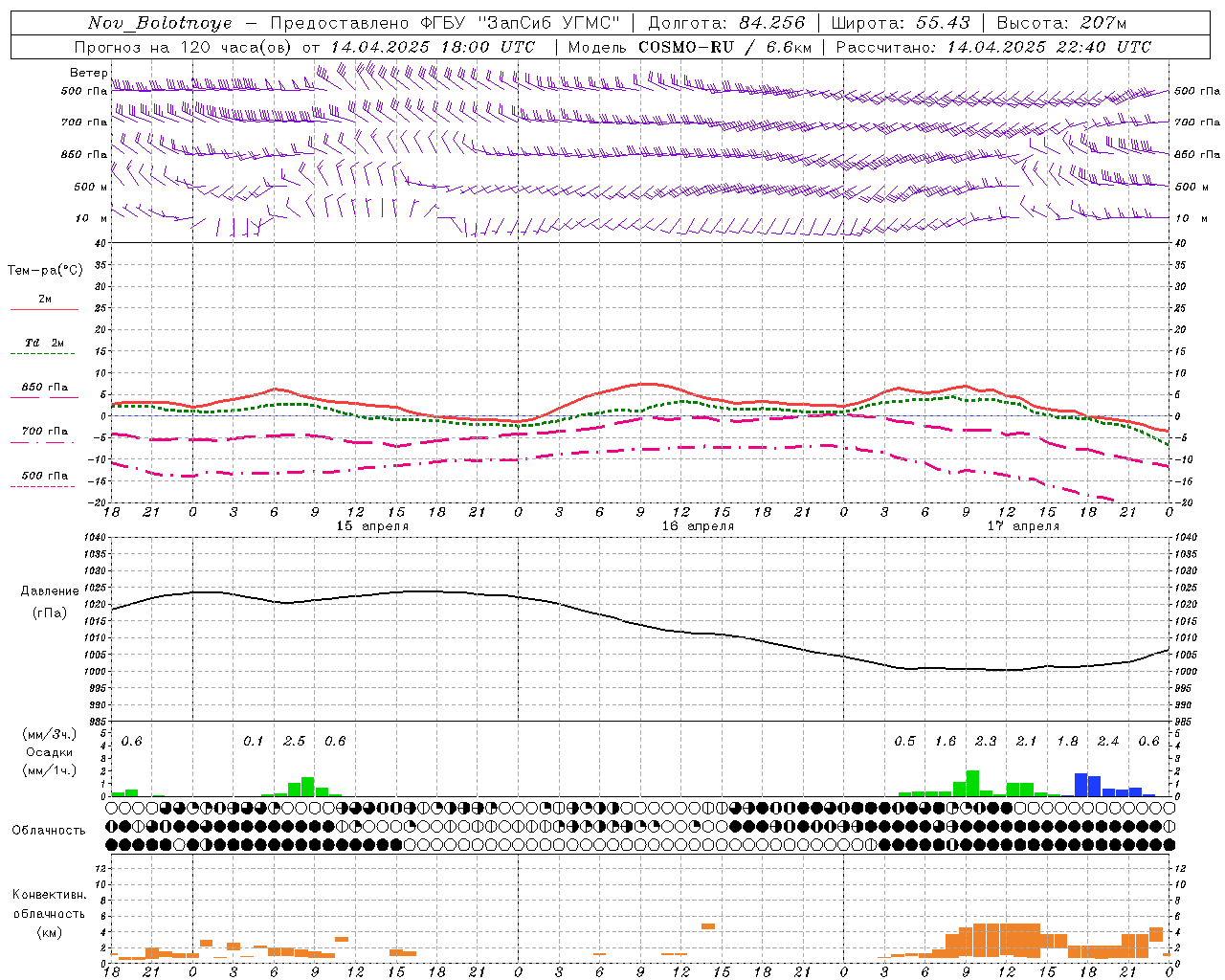Image resolution: width=1225 pixels, height=980 pixels.
Task: Click the Модель COSMO-RU / 6.6км label
Action: 690,47
